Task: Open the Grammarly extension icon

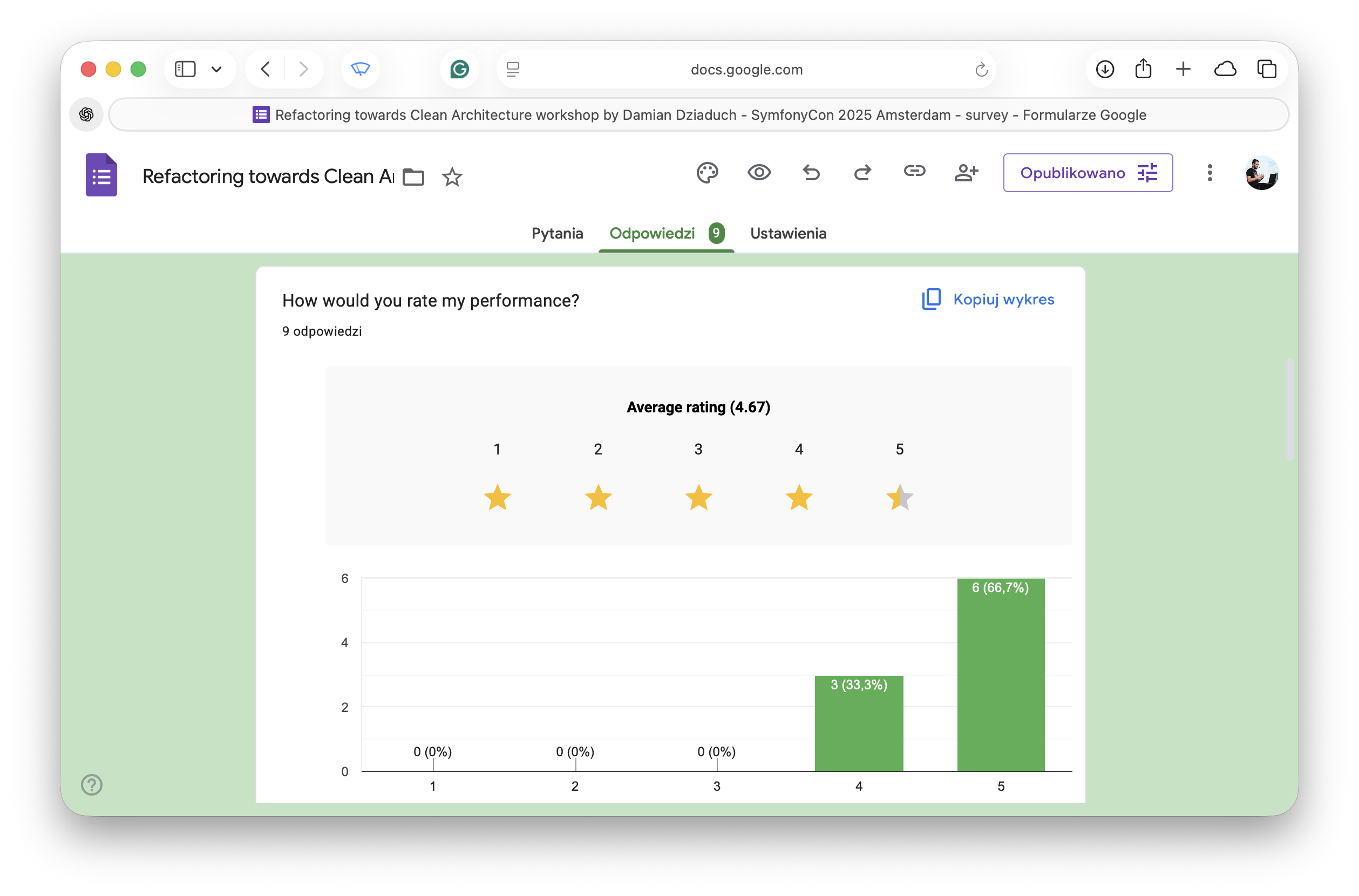Action: point(459,70)
